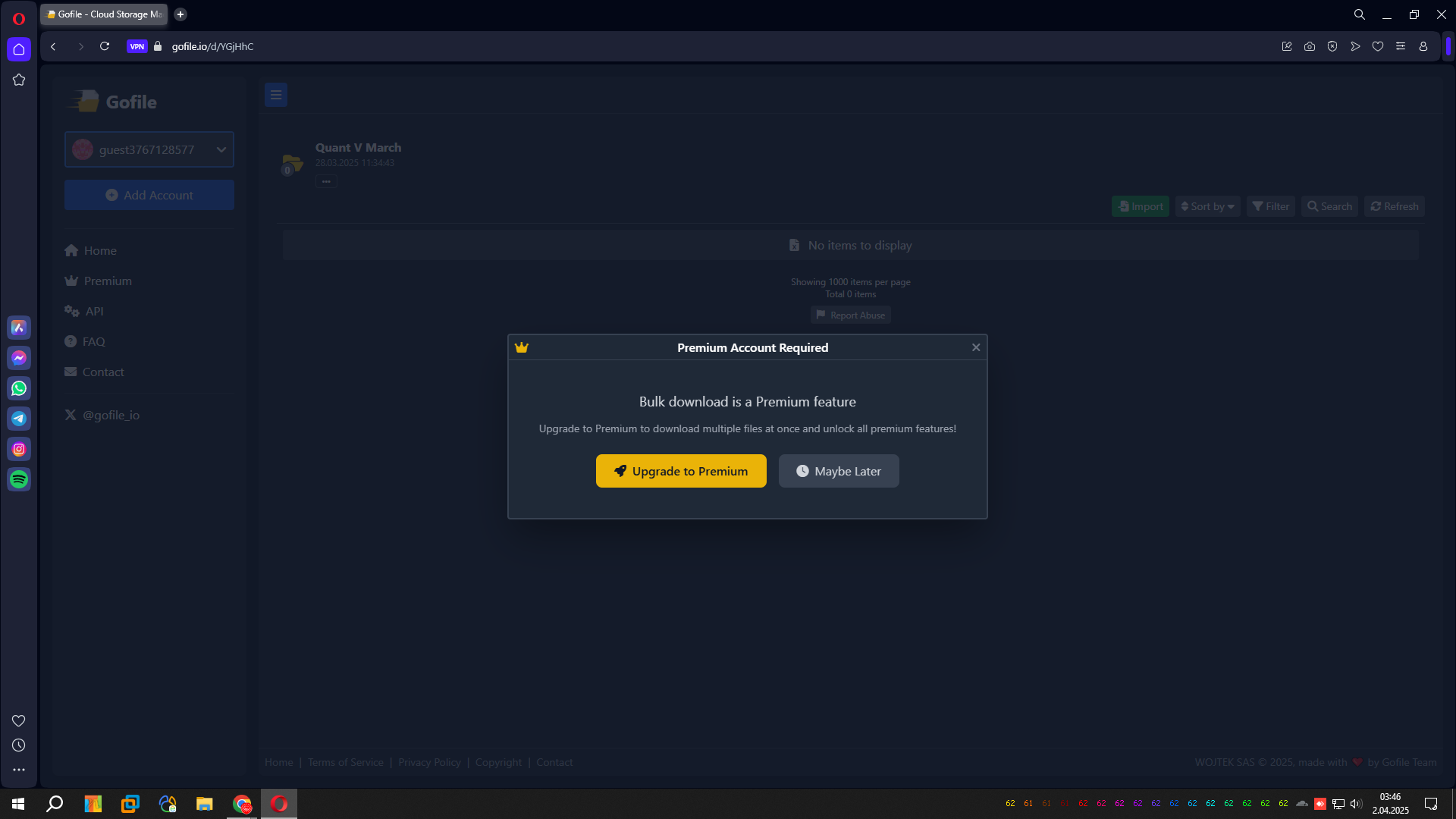
Task: Click the volume icon in the system tray
Action: (1356, 804)
